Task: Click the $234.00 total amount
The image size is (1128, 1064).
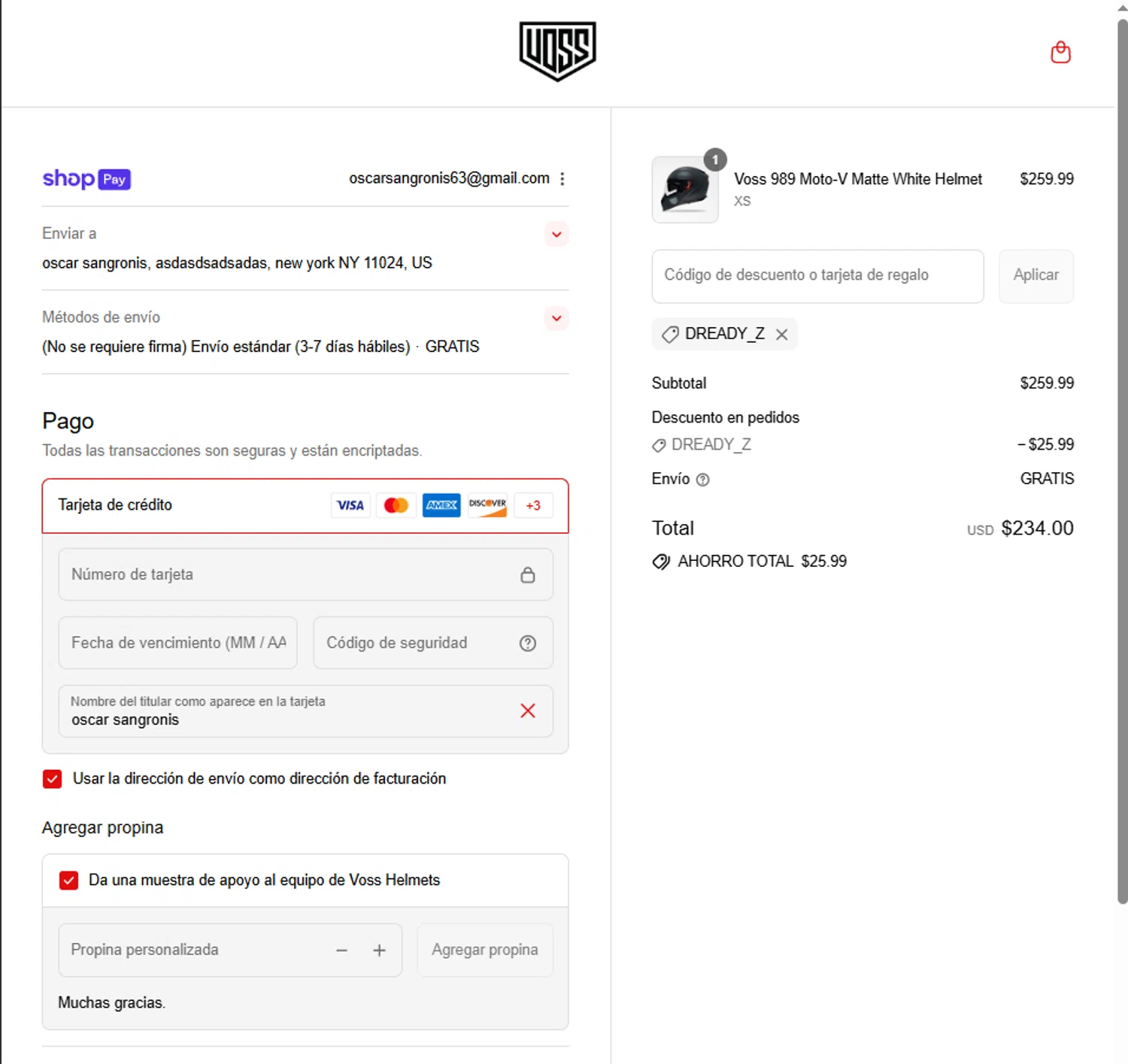Action: 1037,529
